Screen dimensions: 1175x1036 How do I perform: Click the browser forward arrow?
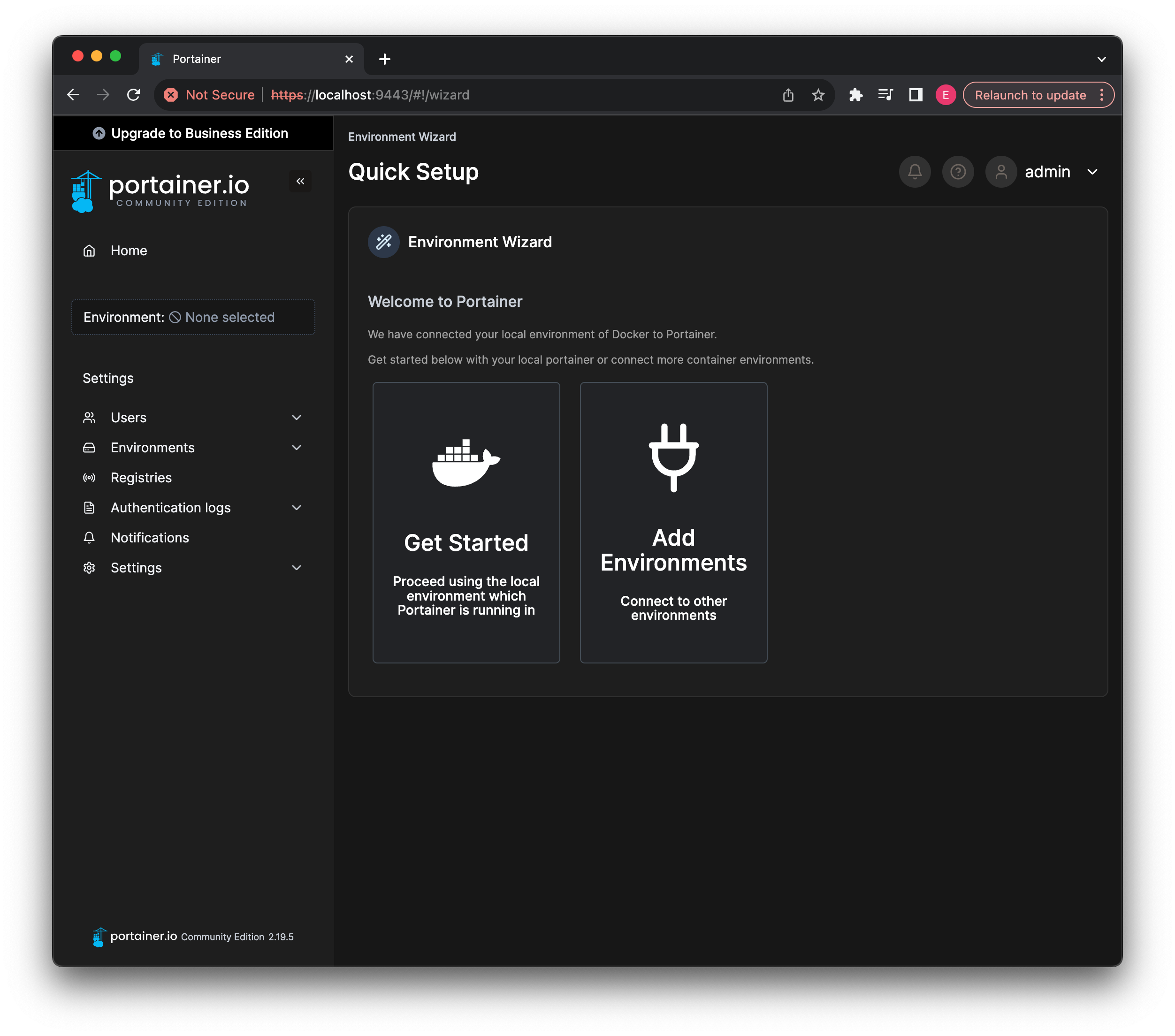103,95
